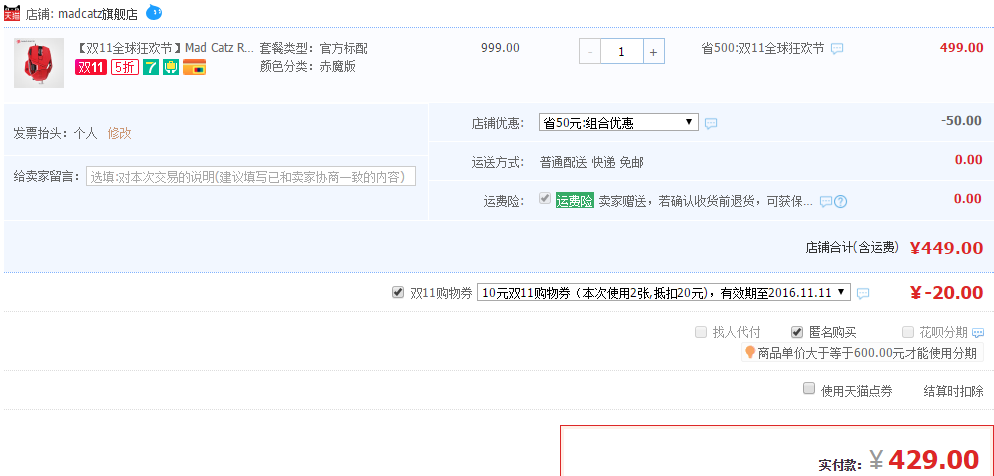This screenshot has width=994, height=476.
Task: Click the 结算时扣除 text
Action: pyautogui.click(x=953, y=391)
